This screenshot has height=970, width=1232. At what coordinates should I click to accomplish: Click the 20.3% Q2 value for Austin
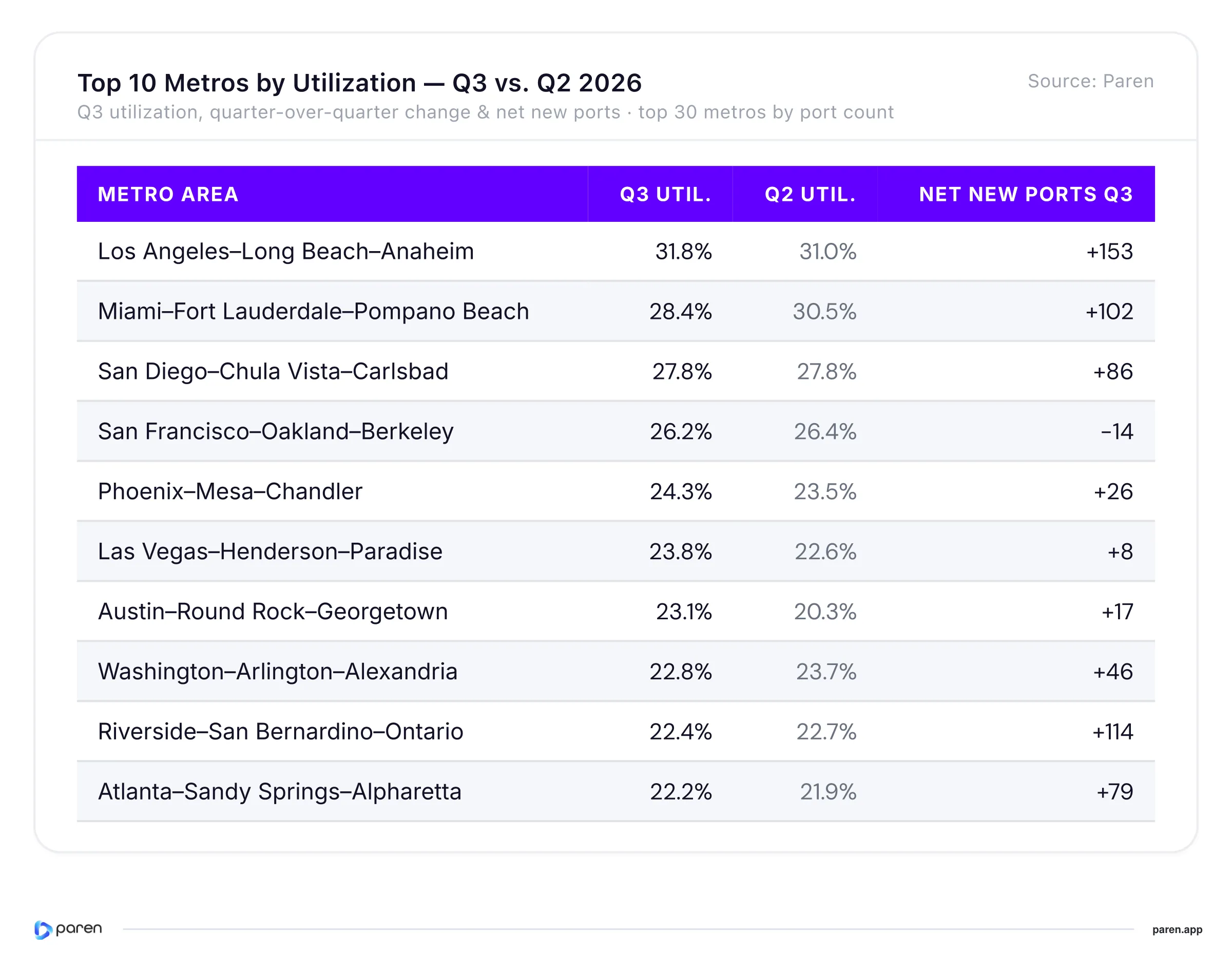click(825, 612)
